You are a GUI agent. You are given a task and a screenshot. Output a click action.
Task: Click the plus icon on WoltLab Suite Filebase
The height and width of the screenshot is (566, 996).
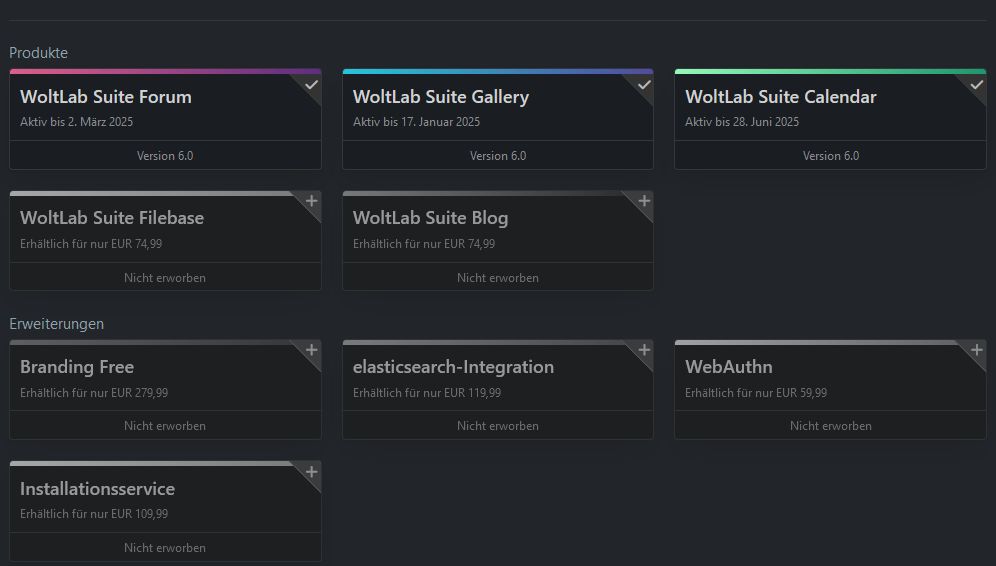click(311, 202)
